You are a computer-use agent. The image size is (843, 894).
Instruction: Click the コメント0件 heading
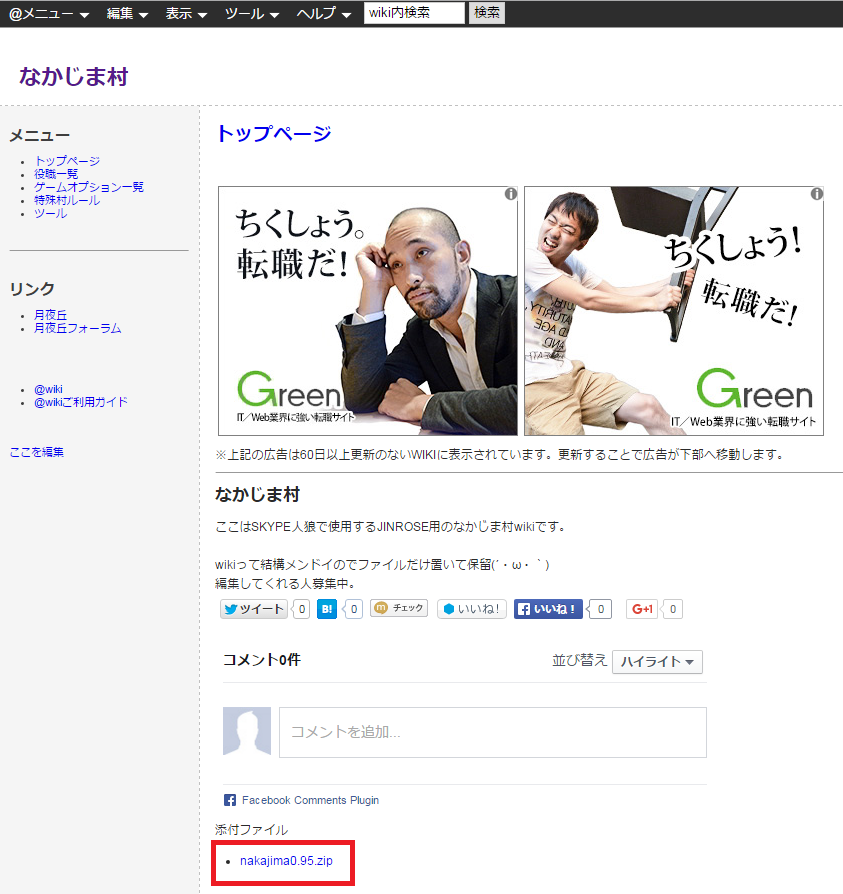262,660
